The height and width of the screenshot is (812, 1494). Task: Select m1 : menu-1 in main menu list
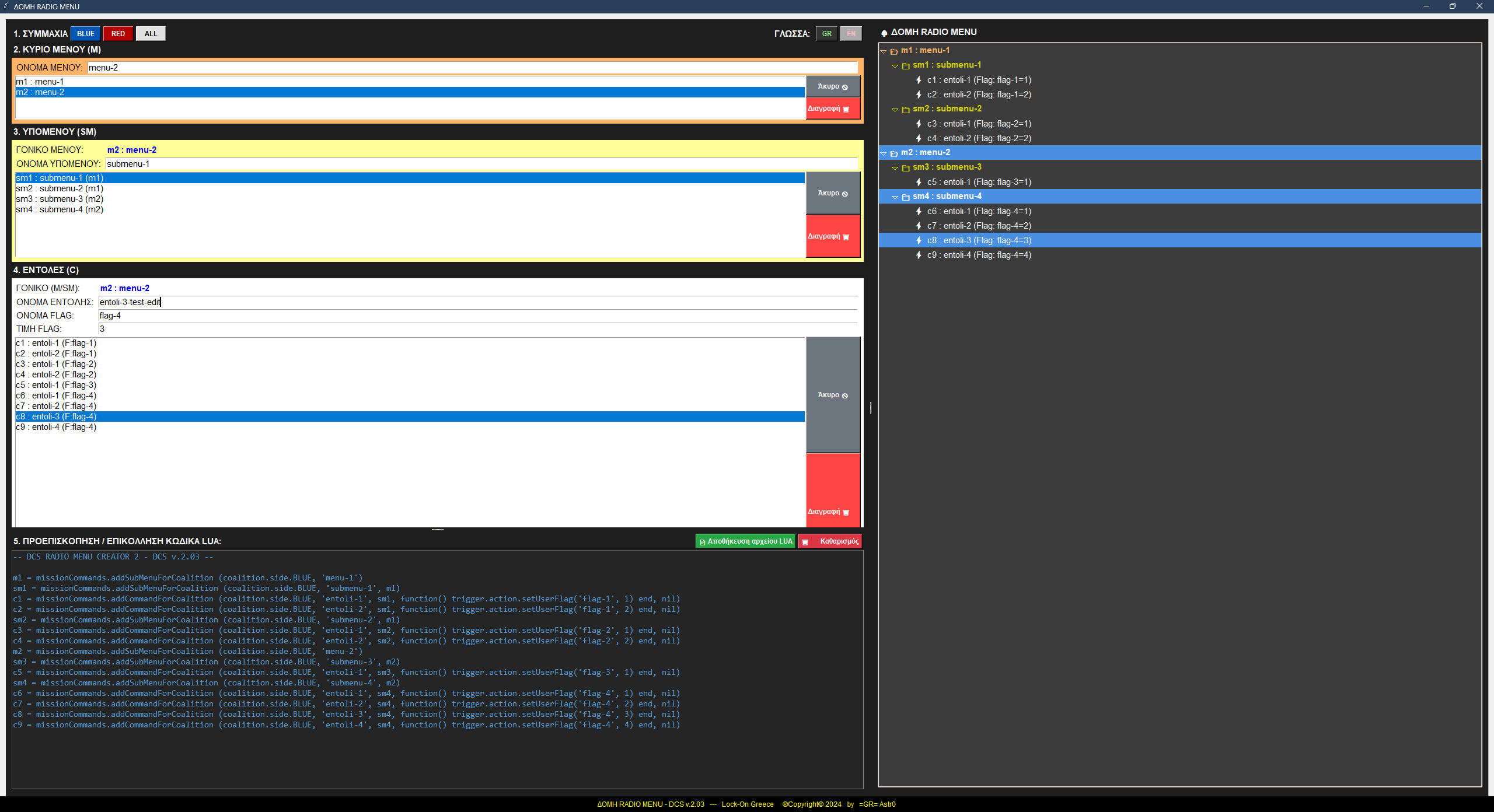pos(40,82)
